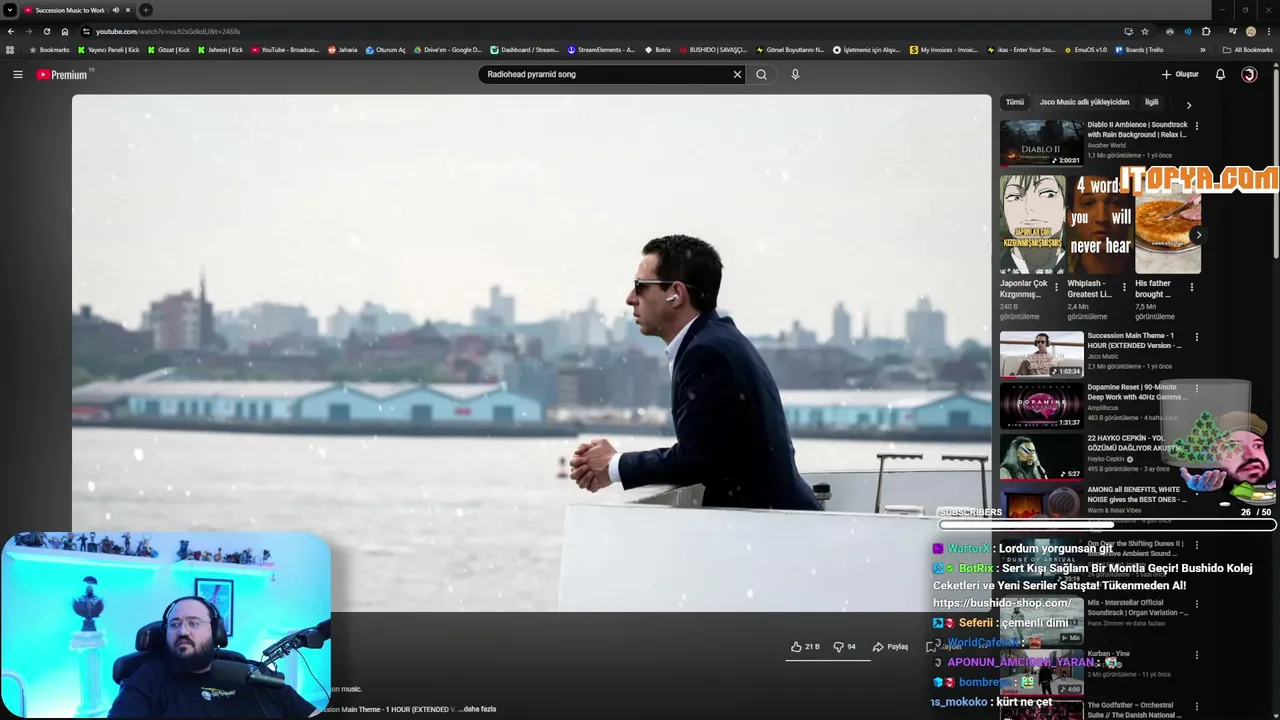The image size is (1280, 720).
Task: Show hidden bookmarks overflow chevron
Action: point(1201,49)
